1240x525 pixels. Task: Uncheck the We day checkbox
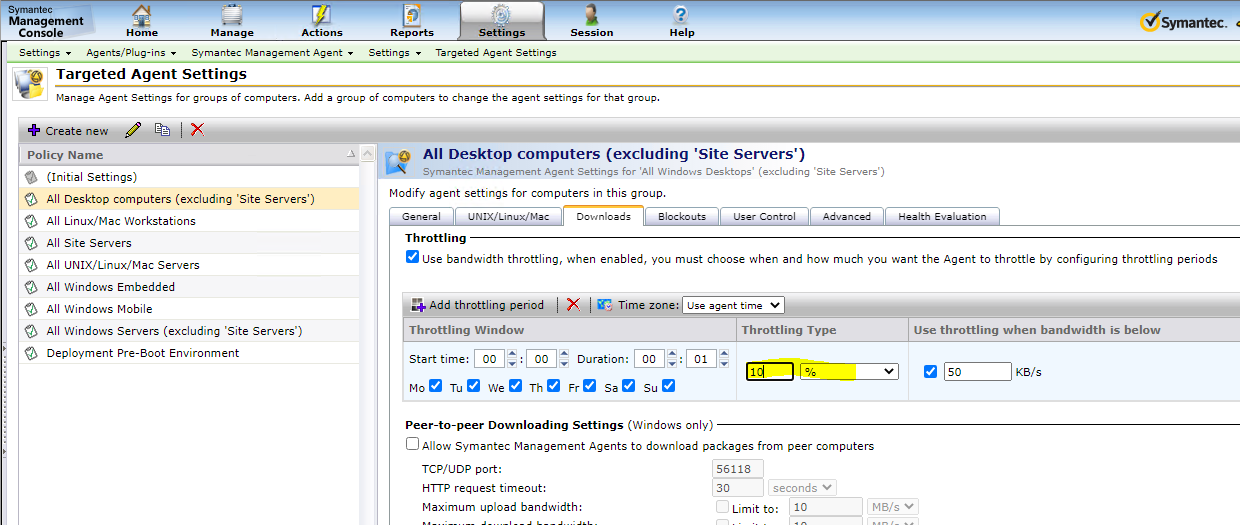coord(516,386)
